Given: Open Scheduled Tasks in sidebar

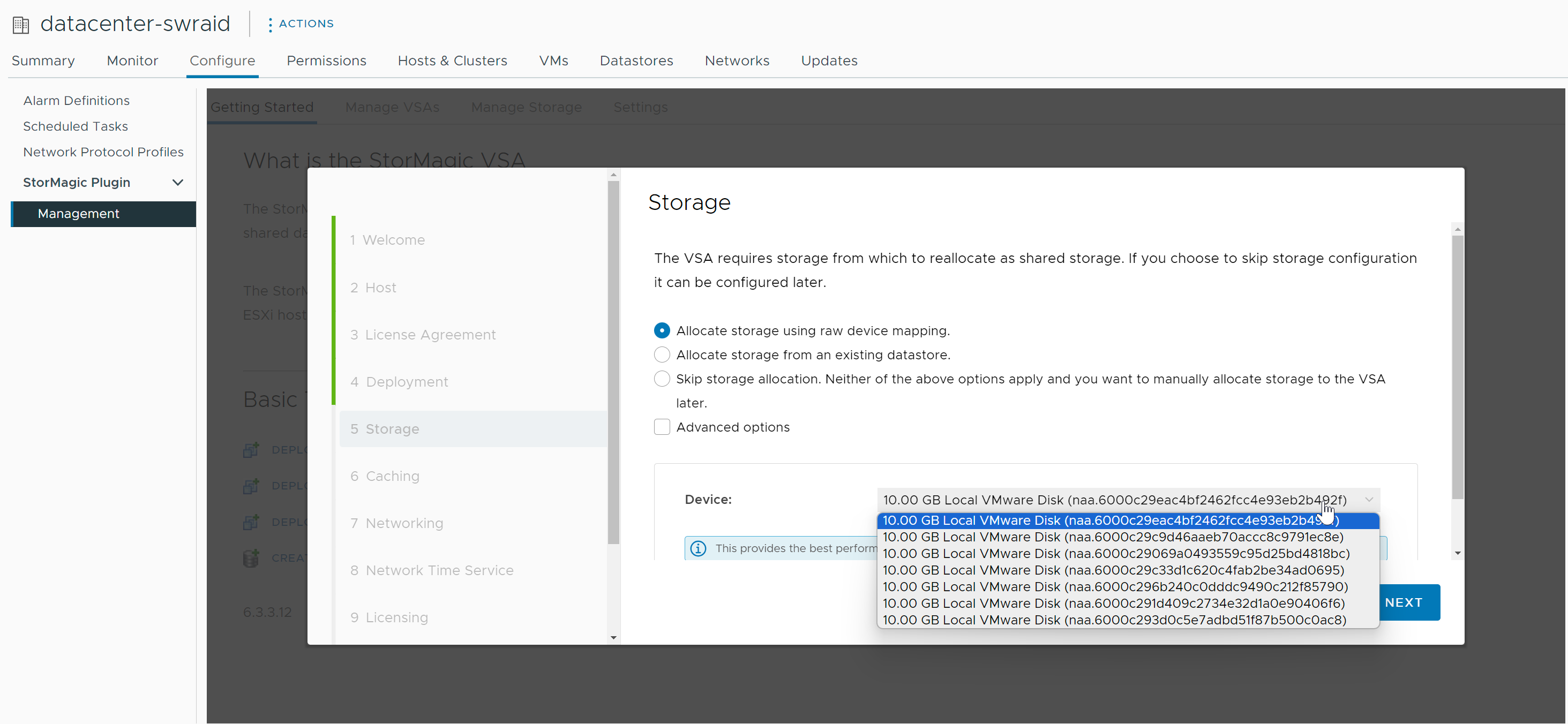Looking at the screenshot, I should [76, 126].
